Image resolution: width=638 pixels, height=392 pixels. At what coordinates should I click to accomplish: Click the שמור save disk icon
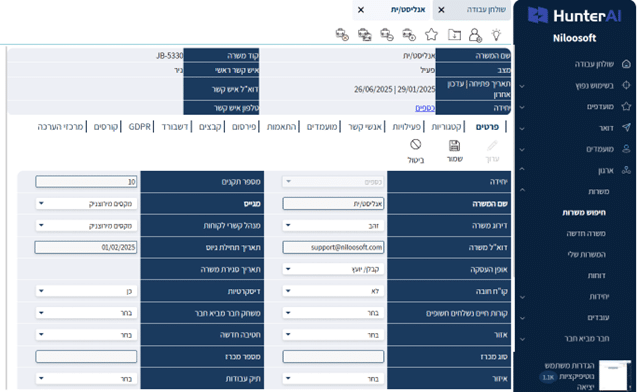click(454, 146)
